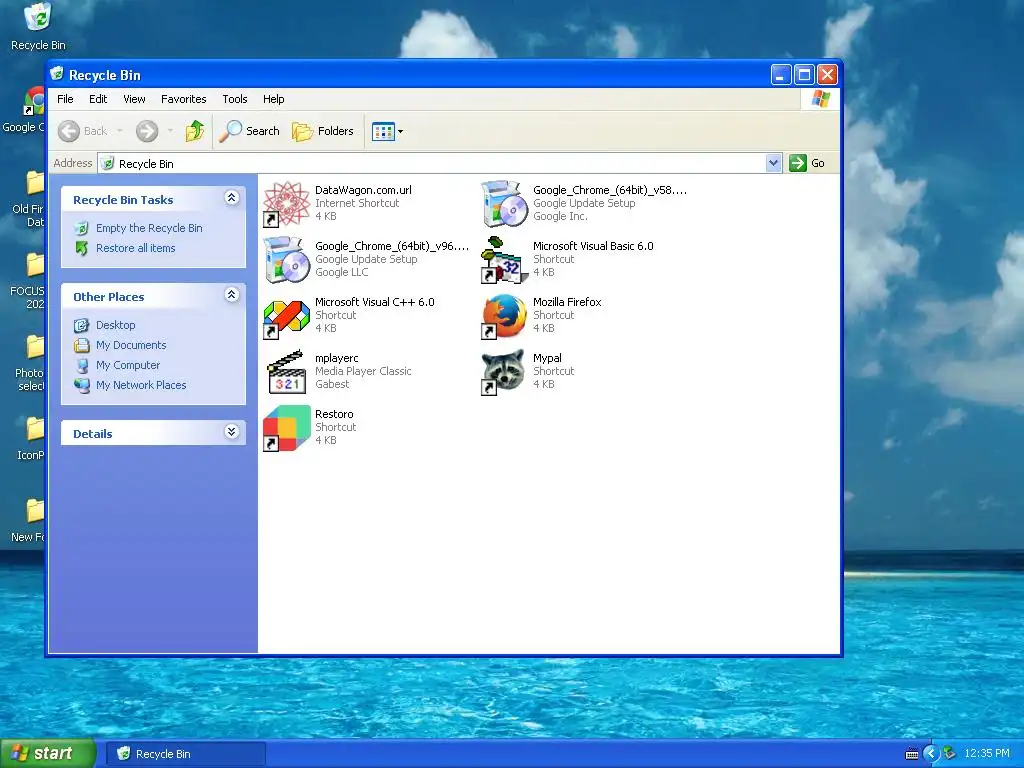Select the mplayerc clapperboard icon
The image size is (1024, 768).
287,372
